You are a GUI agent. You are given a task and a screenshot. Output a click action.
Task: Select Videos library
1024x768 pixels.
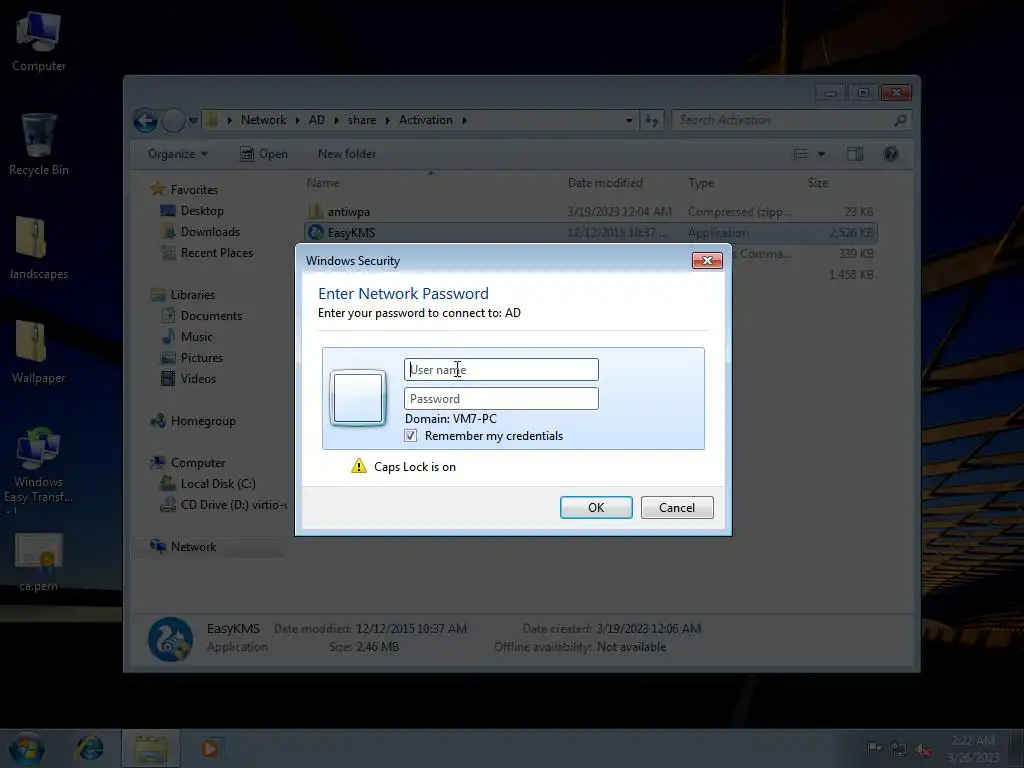tap(198, 379)
